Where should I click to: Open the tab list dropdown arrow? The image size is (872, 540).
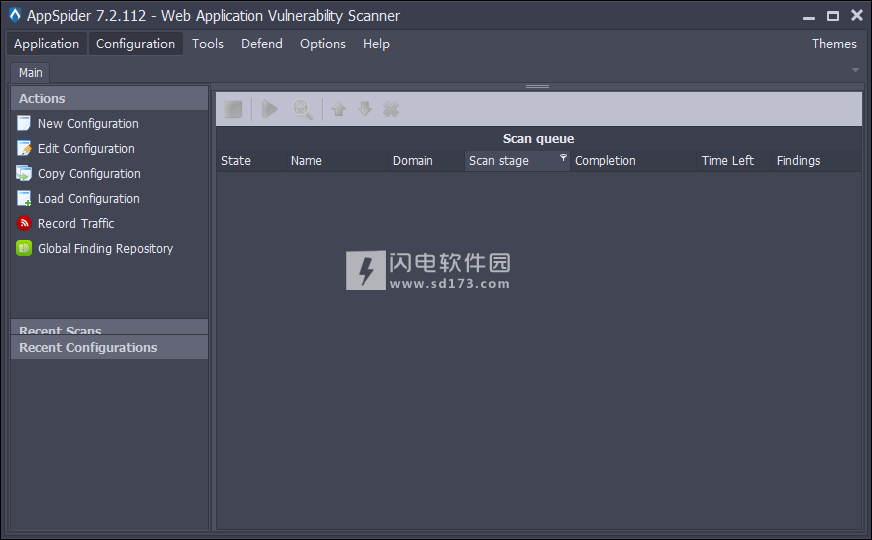pos(855,70)
